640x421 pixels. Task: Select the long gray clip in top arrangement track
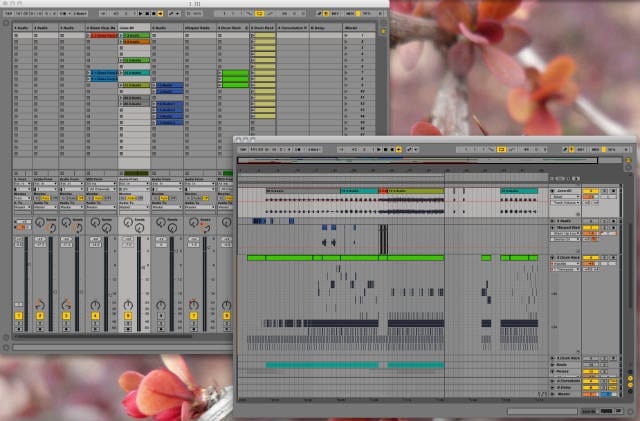[303, 191]
